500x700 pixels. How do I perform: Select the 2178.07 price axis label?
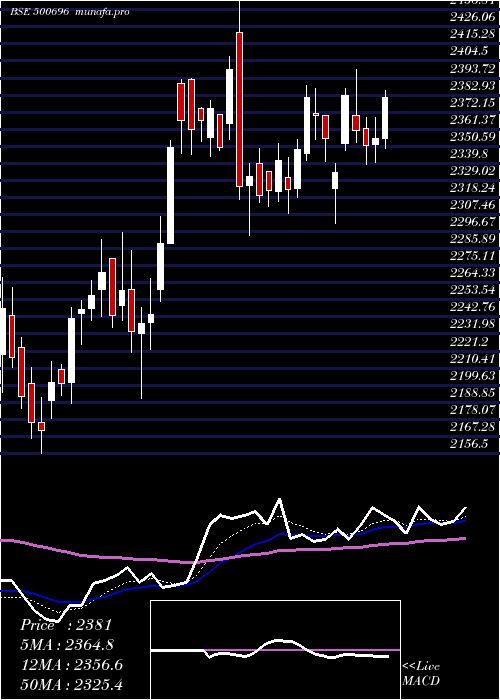[x=472, y=410]
